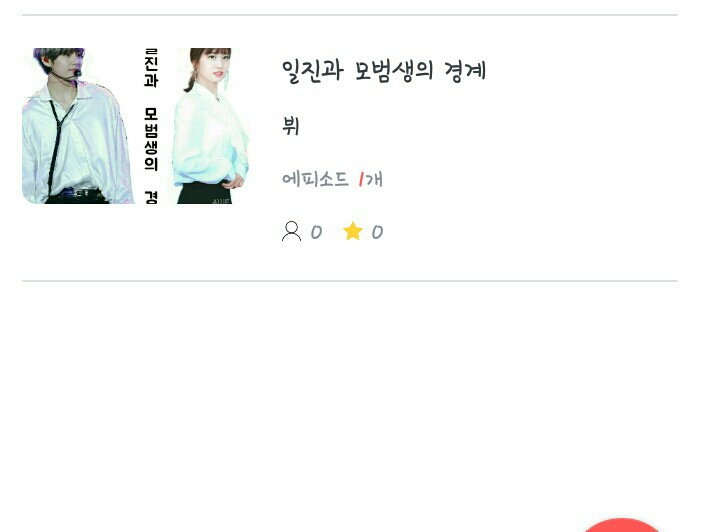Viewport: 710px width, 532px height.
Task: Click the red episode number 1
Action: [x=361, y=180]
